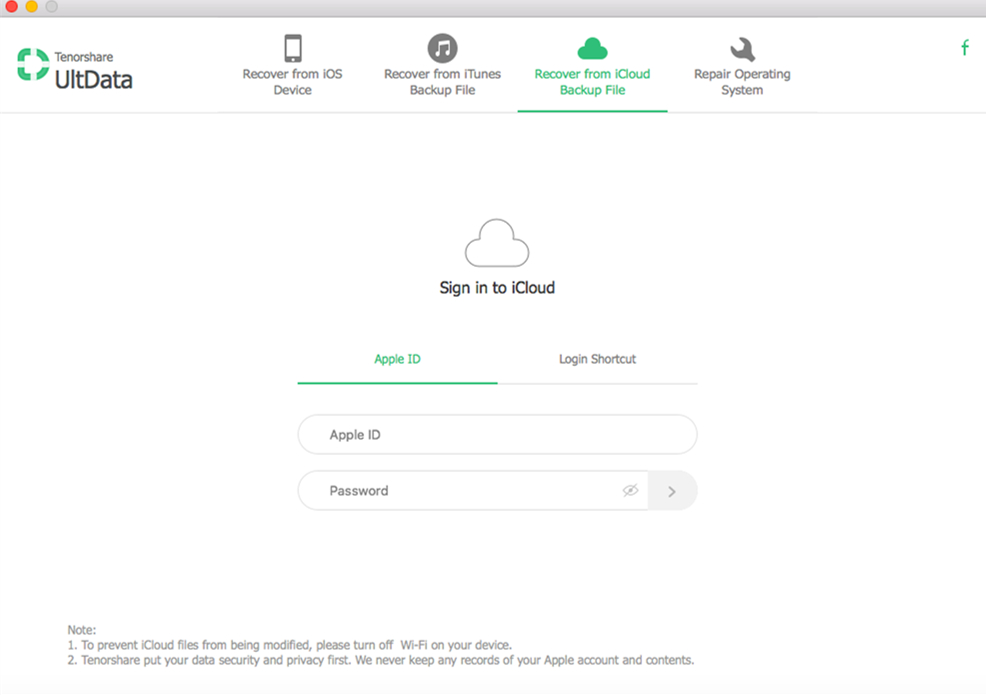This screenshot has width=986, height=695.
Task: Open Repair Operating System label
Action: click(742, 82)
